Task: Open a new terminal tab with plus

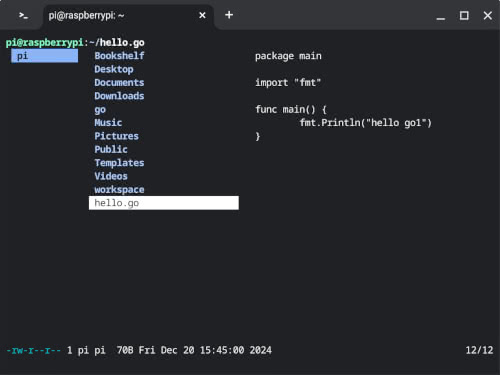Action: point(229,15)
